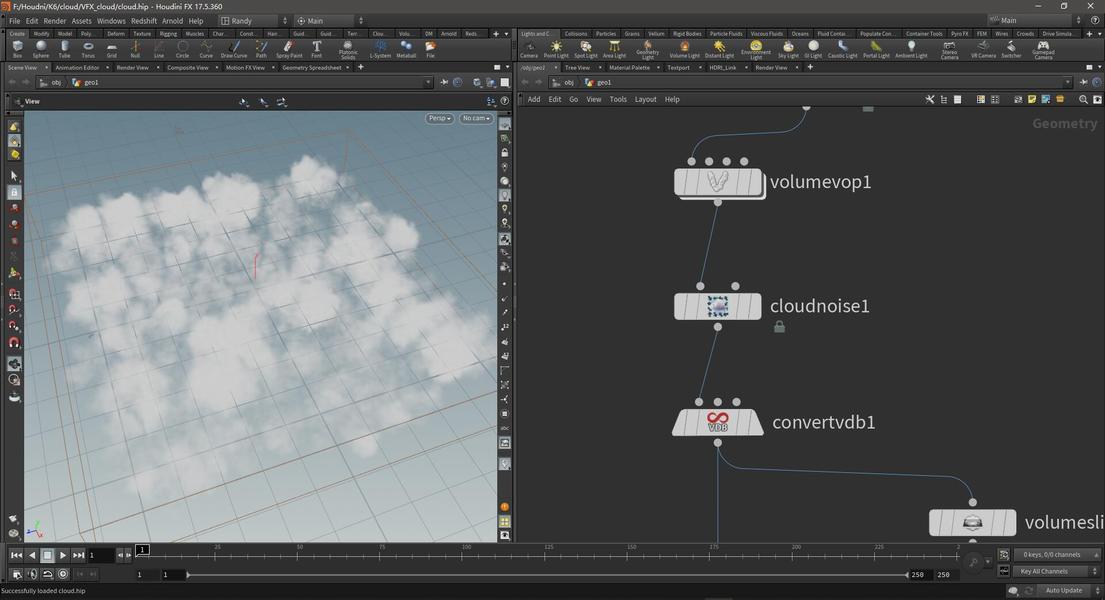Viewport: 1105px width, 600px height.
Task: Open Auto Update mode dropdown
Action: tap(1070, 591)
